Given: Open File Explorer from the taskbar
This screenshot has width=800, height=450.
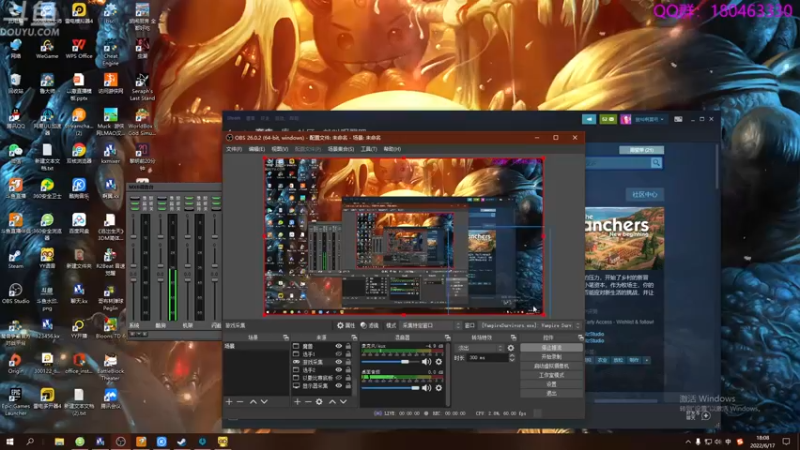Looking at the screenshot, I should point(59,442).
